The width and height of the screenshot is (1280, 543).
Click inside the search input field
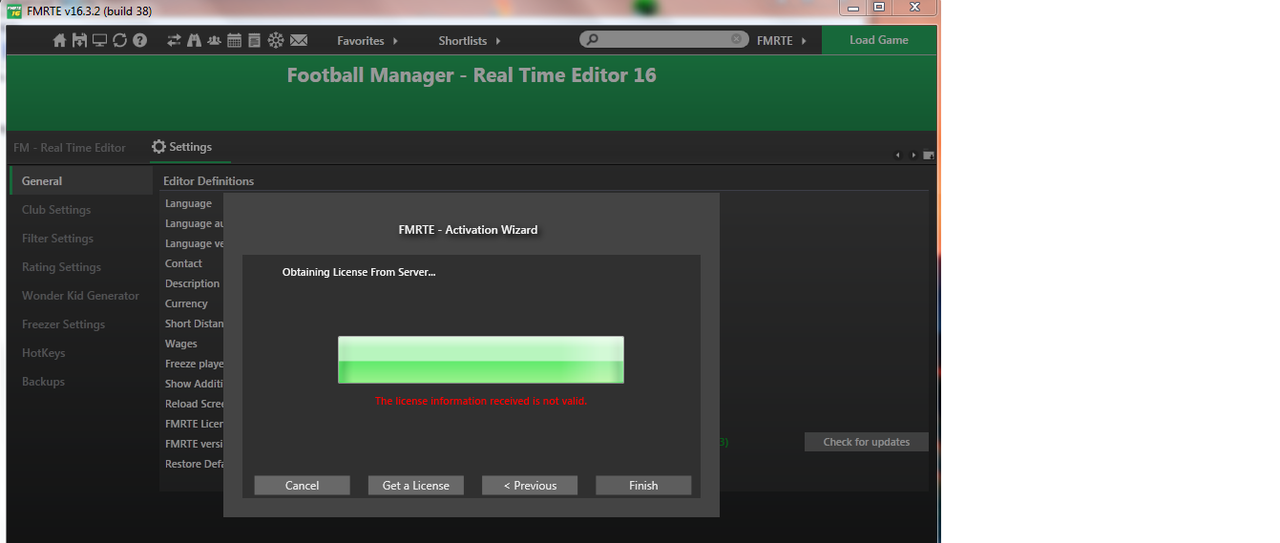663,39
